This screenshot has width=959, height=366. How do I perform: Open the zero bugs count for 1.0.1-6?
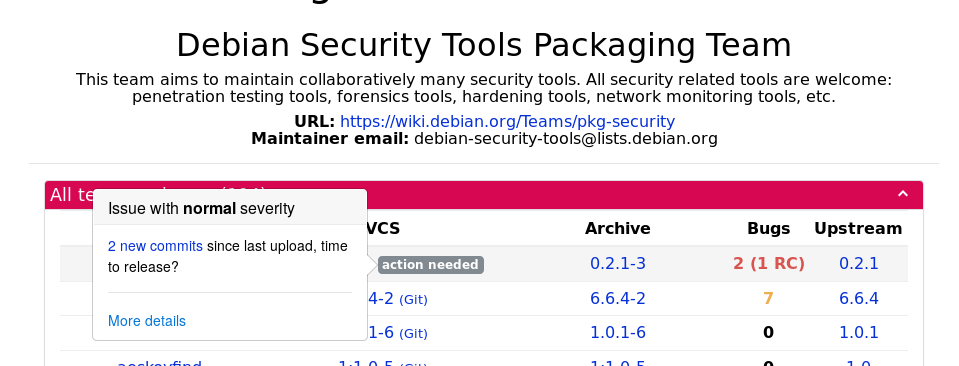pyautogui.click(x=768, y=333)
